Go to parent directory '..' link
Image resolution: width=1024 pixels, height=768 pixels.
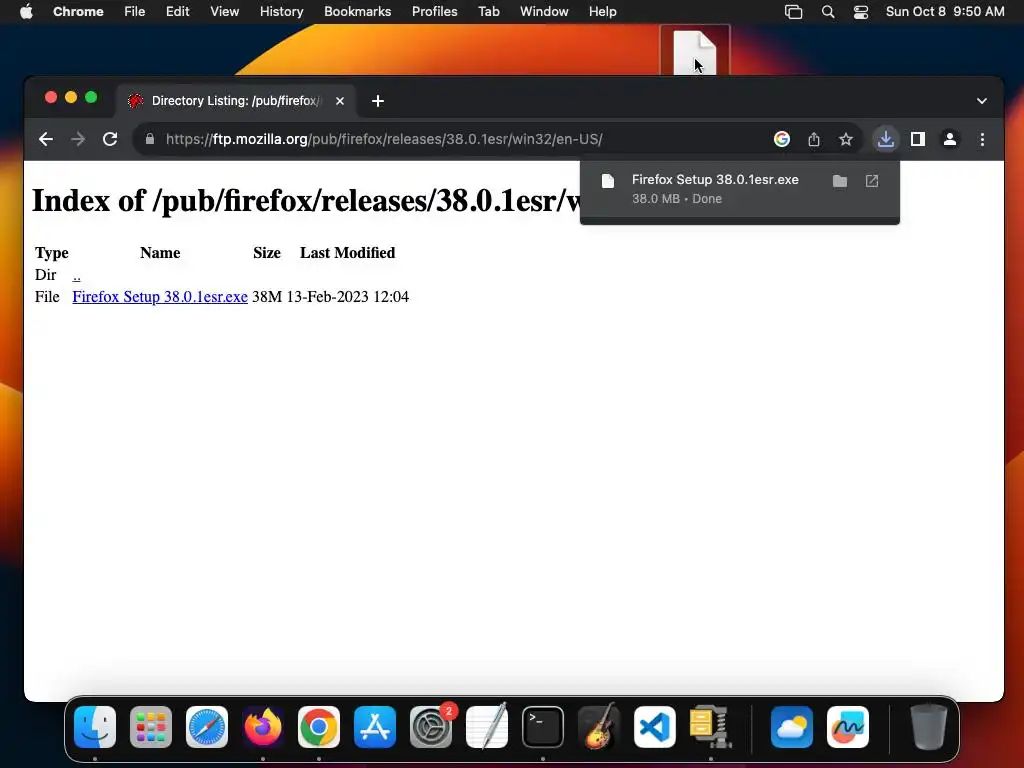(x=76, y=275)
